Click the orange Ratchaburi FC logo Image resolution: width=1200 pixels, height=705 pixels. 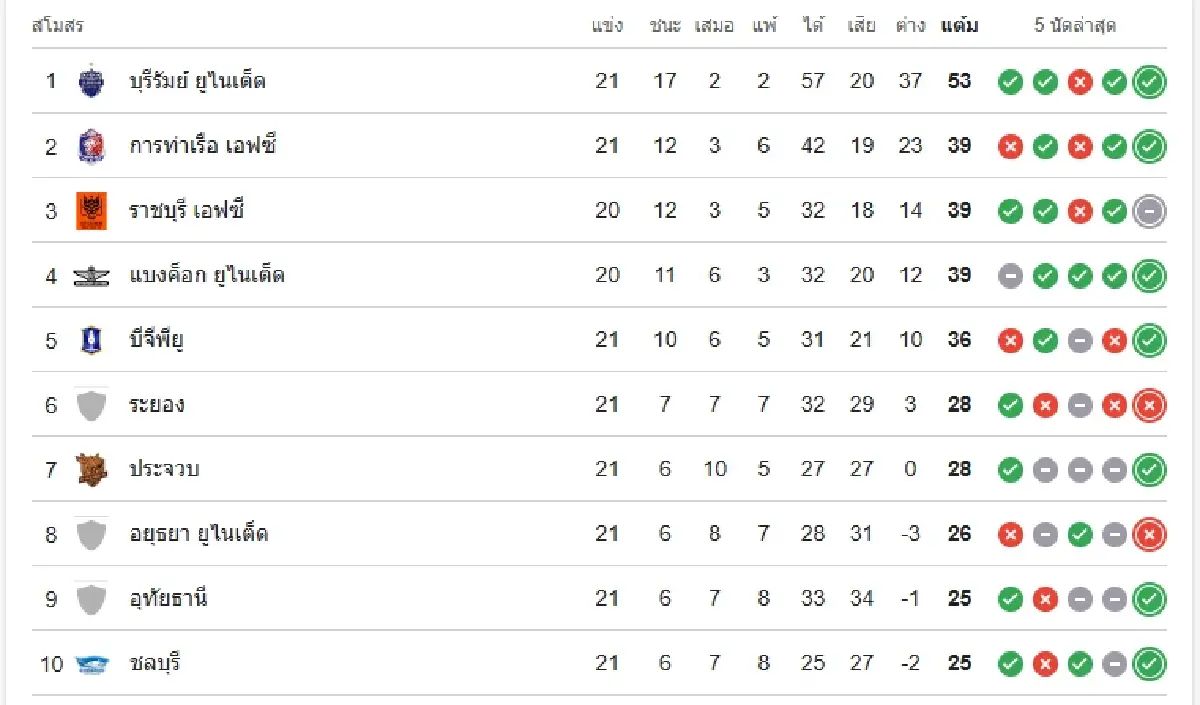point(91,211)
